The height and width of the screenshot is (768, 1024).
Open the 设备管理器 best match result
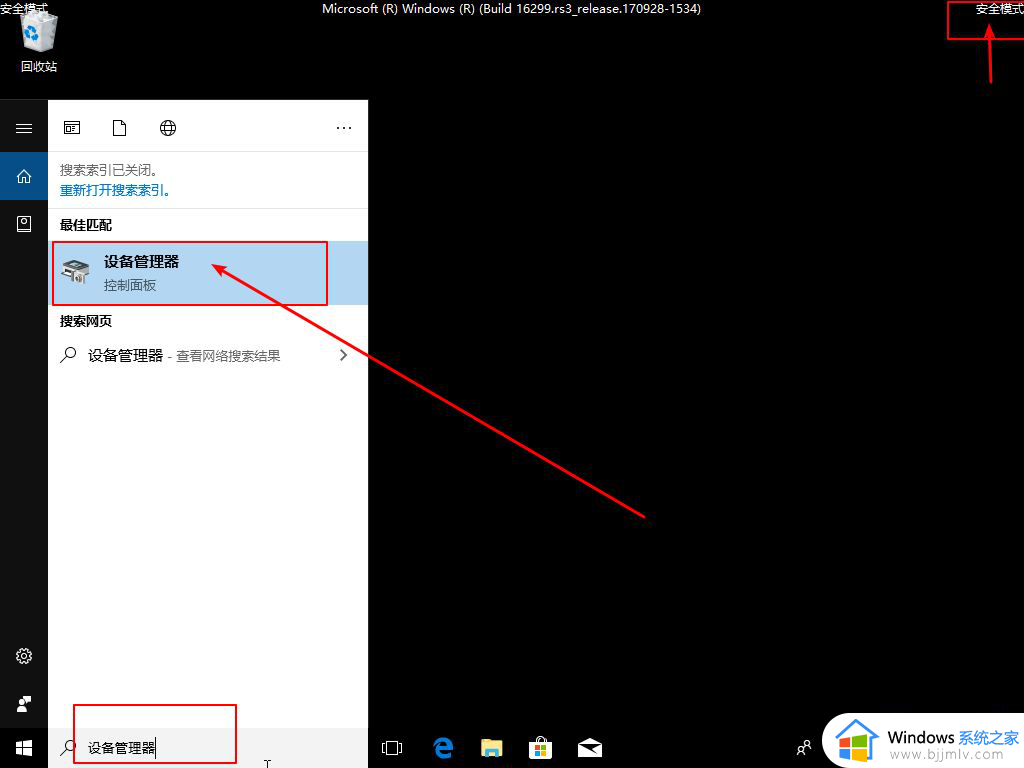208,273
